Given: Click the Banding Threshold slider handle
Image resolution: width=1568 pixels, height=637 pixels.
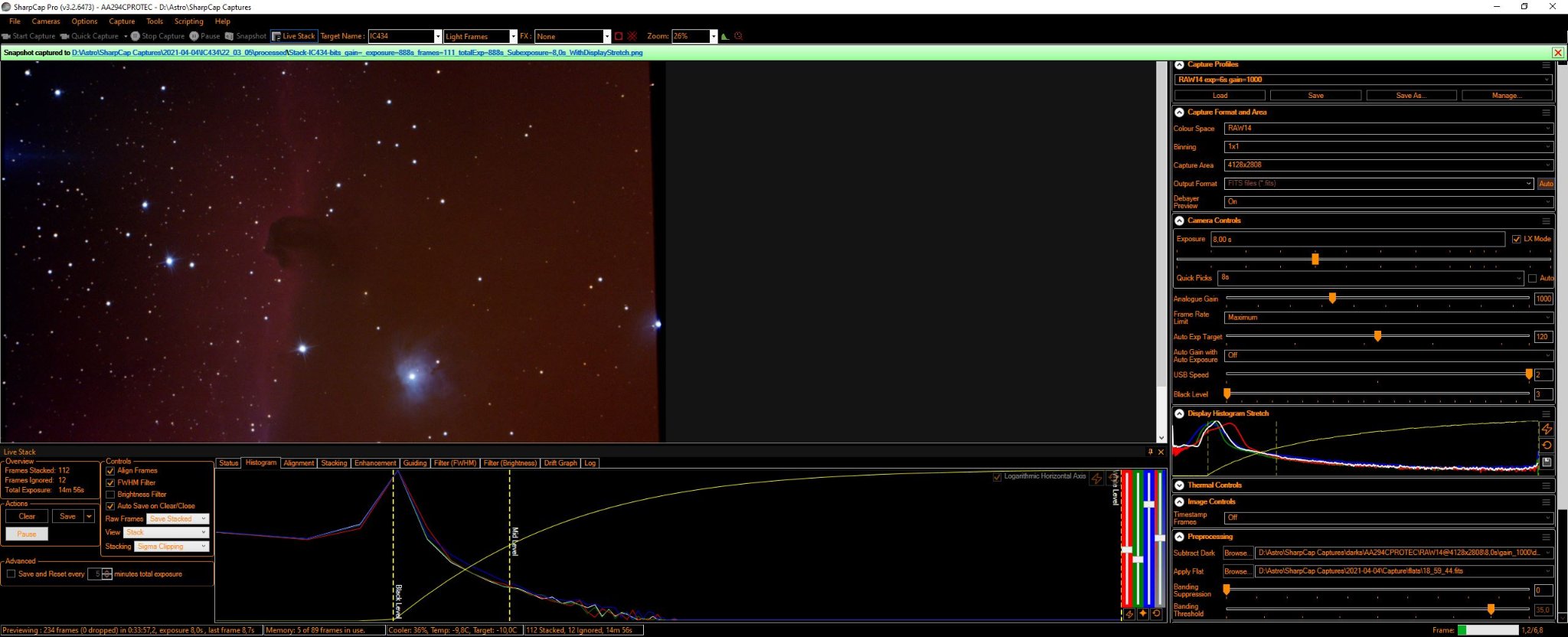Looking at the screenshot, I should pos(1491,609).
